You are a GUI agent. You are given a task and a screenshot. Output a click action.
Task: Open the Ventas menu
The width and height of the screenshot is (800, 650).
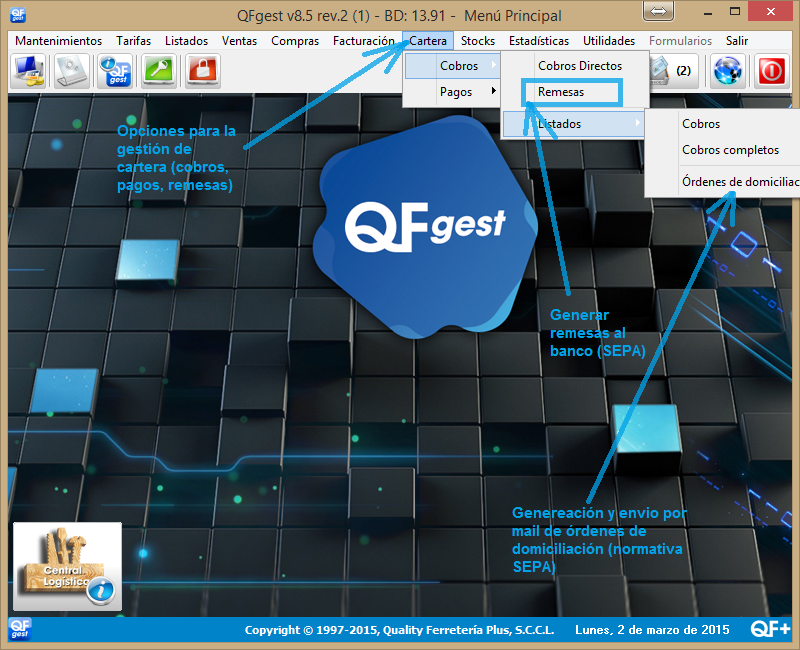[239, 41]
